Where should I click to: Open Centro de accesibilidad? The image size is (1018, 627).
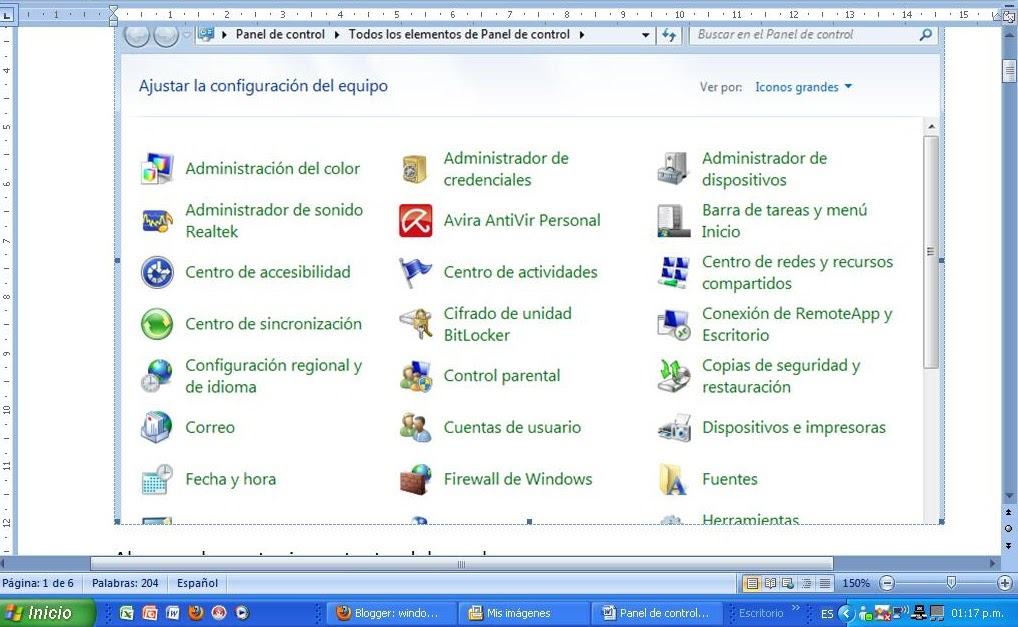pyautogui.click(x=266, y=272)
